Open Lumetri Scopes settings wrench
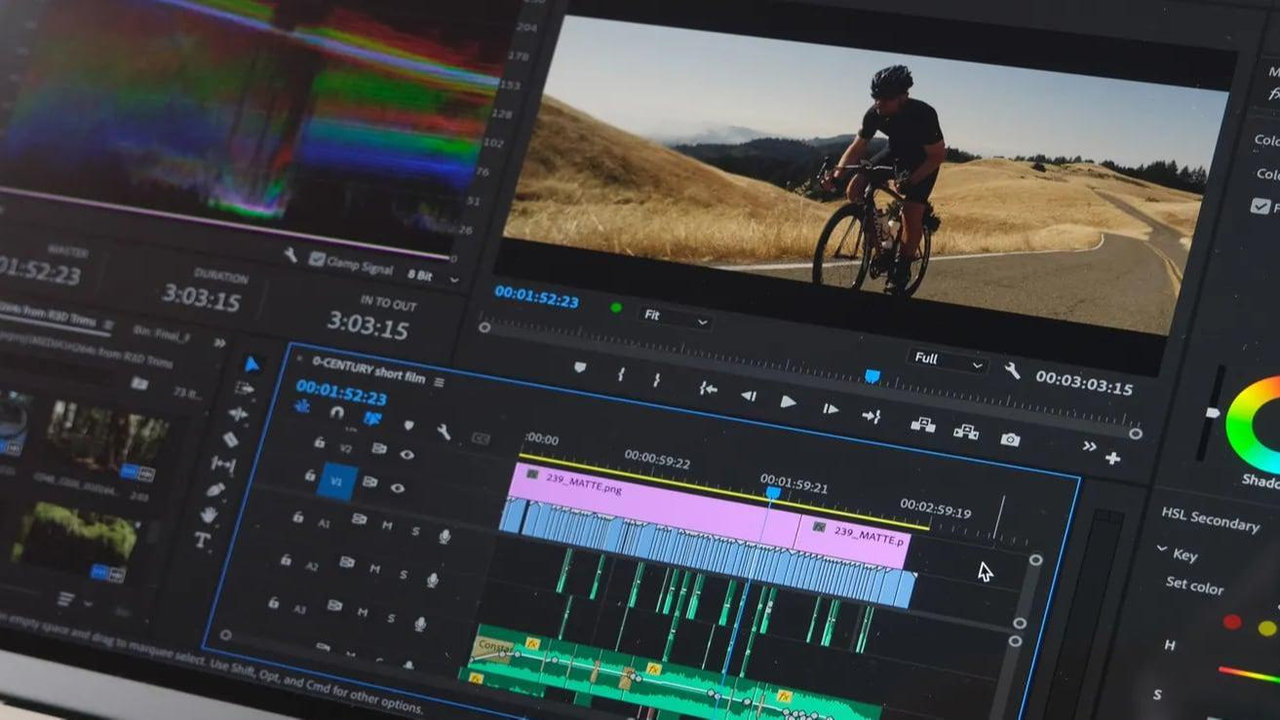 point(290,255)
